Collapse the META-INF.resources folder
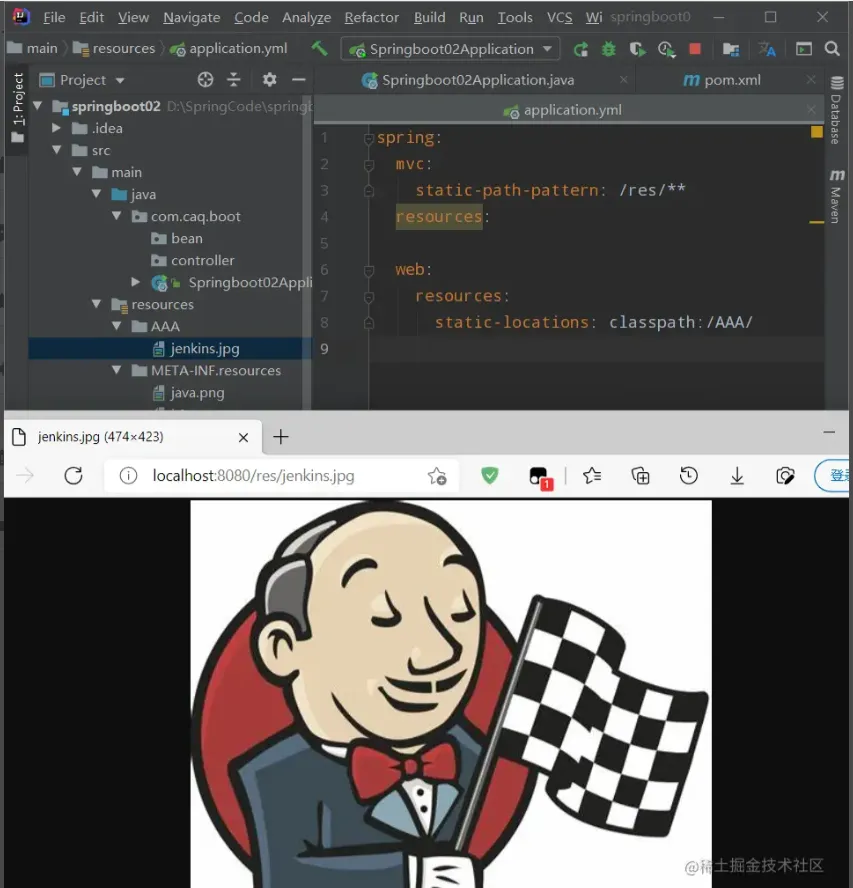Screen dimensions: 853x888 pyautogui.click(x=117, y=370)
